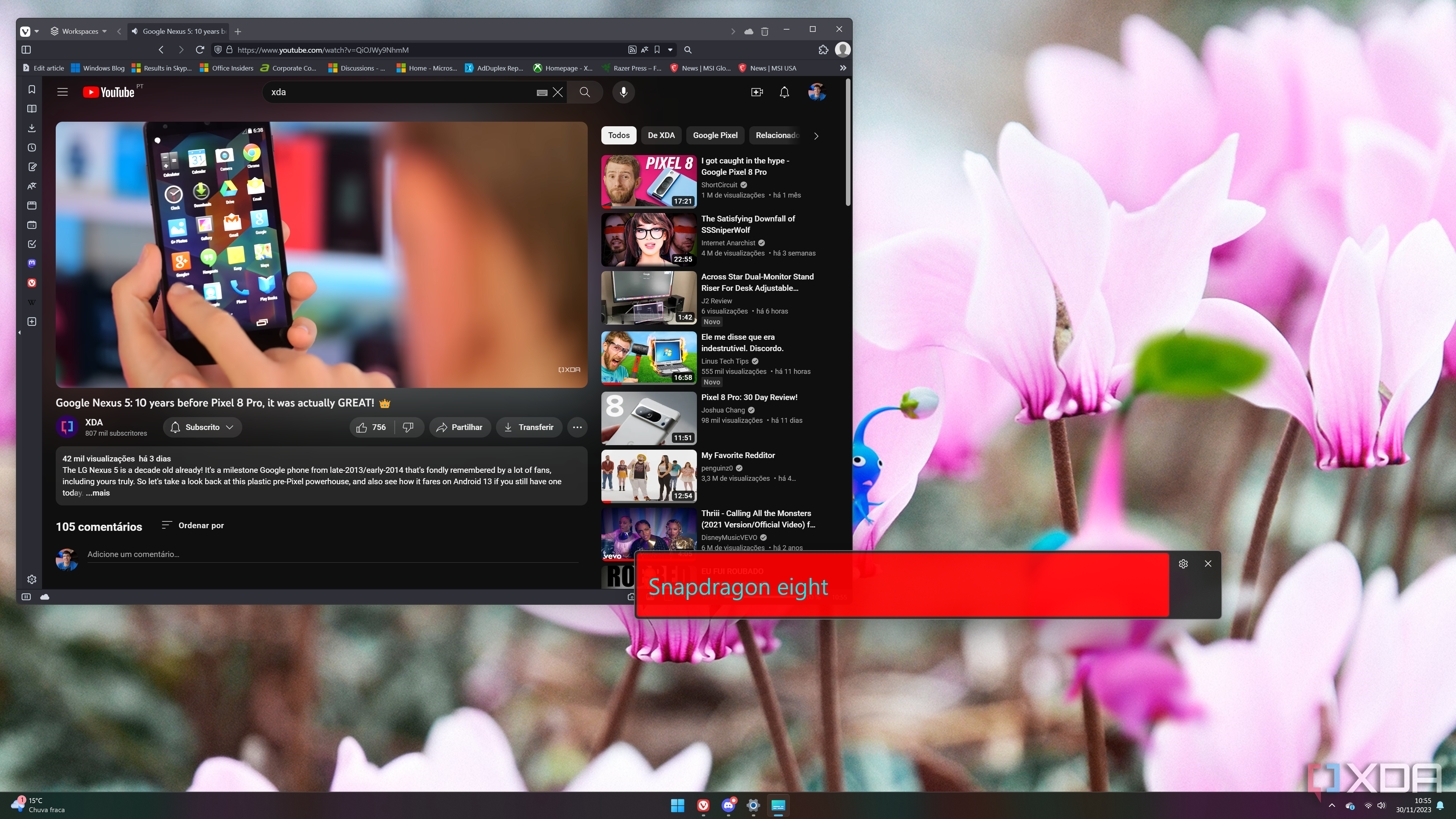Open Vivaldi settings gear in sidebar
The height and width of the screenshot is (819, 1456).
pyautogui.click(x=31, y=579)
